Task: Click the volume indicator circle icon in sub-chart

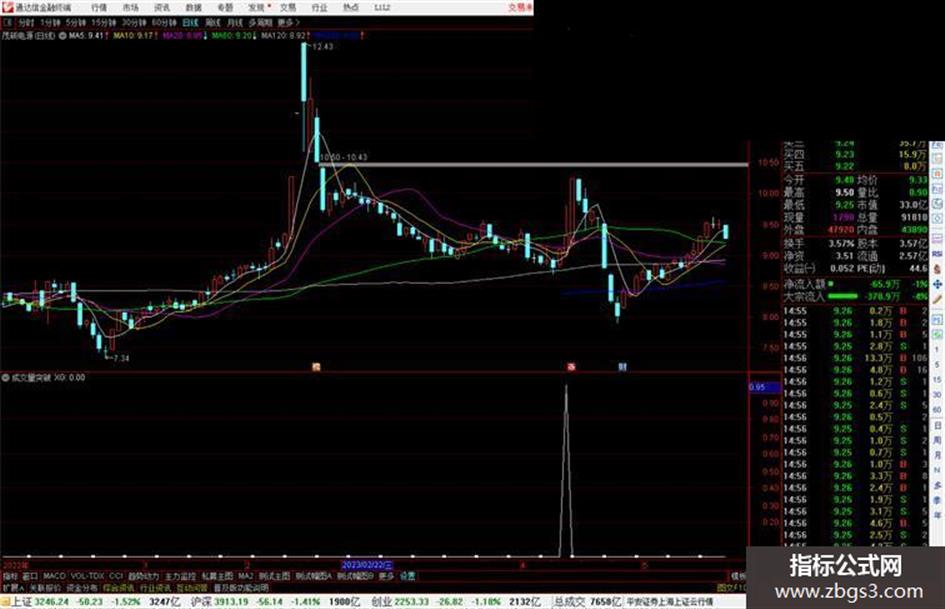Action: (x=5, y=377)
